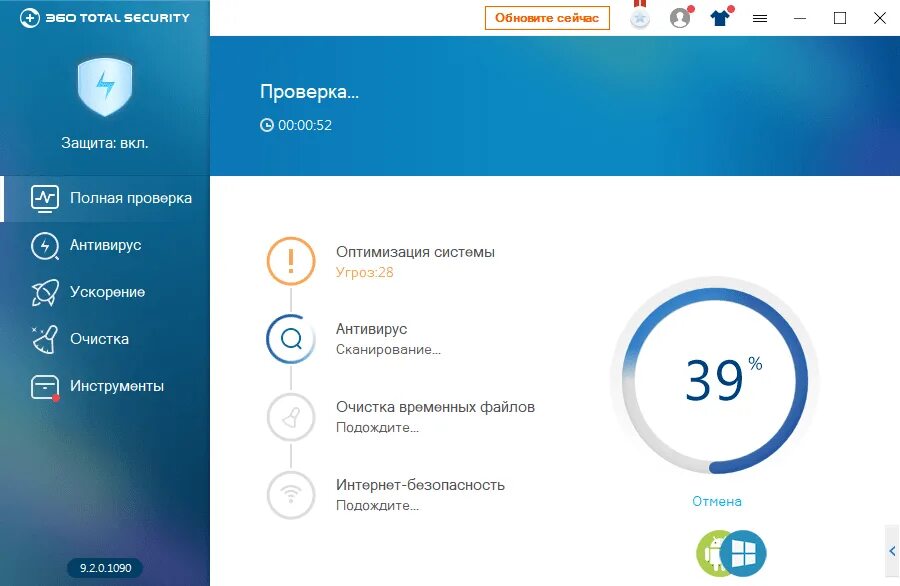Open Полная проверка section

(x=106, y=199)
